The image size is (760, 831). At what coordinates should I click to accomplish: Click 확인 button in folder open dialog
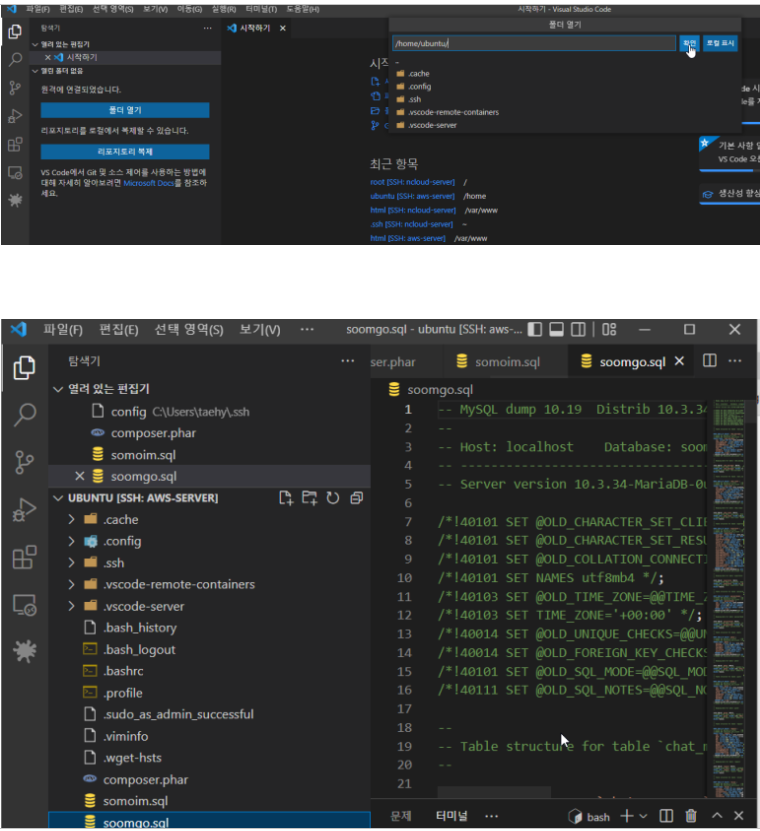(x=690, y=43)
